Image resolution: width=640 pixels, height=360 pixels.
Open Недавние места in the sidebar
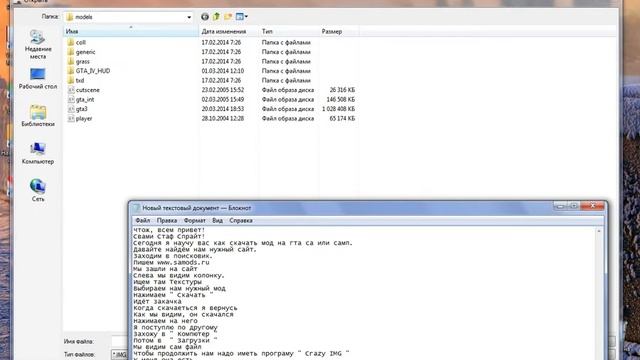pos(38,45)
